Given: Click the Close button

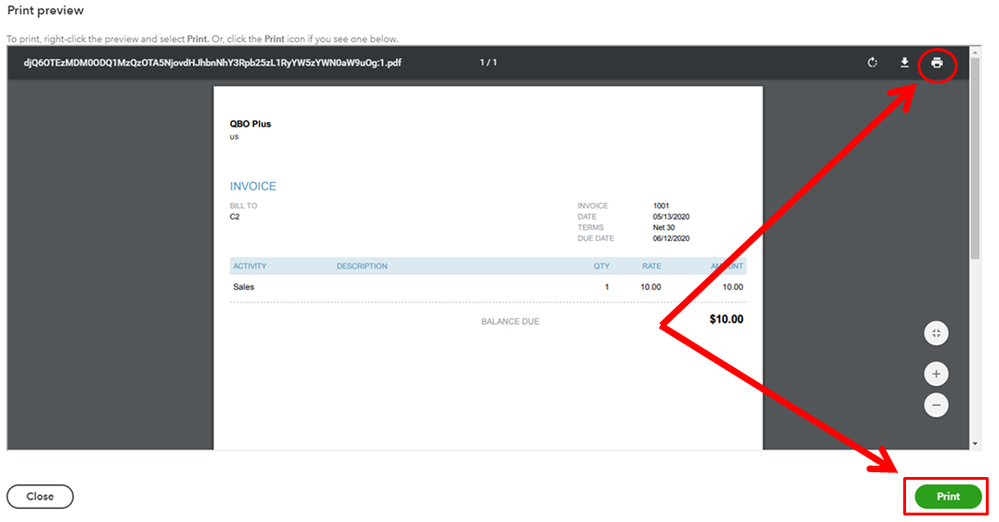Looking at the screenshot, I should 40,497.
